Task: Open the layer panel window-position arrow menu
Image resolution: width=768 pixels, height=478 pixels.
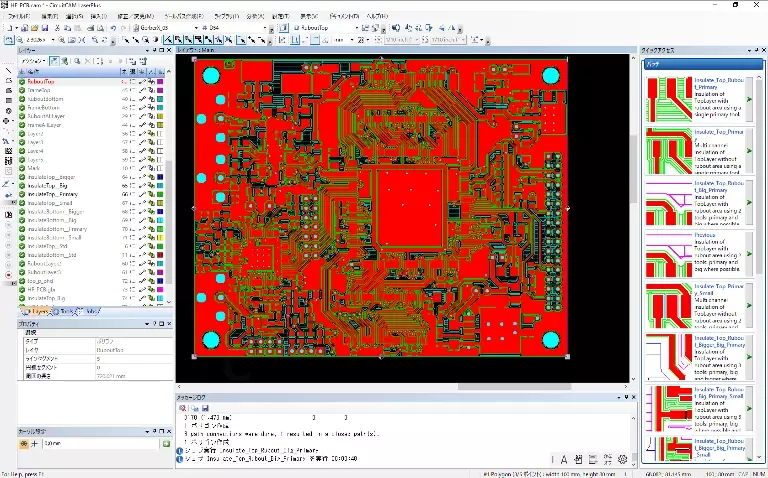Action: tap(147, 50)
